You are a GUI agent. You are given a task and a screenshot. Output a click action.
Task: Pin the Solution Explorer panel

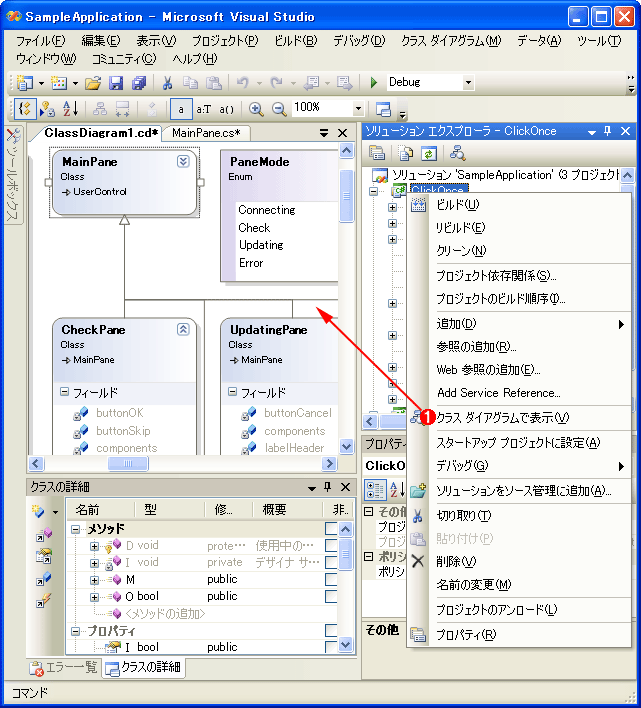point(608,131)
